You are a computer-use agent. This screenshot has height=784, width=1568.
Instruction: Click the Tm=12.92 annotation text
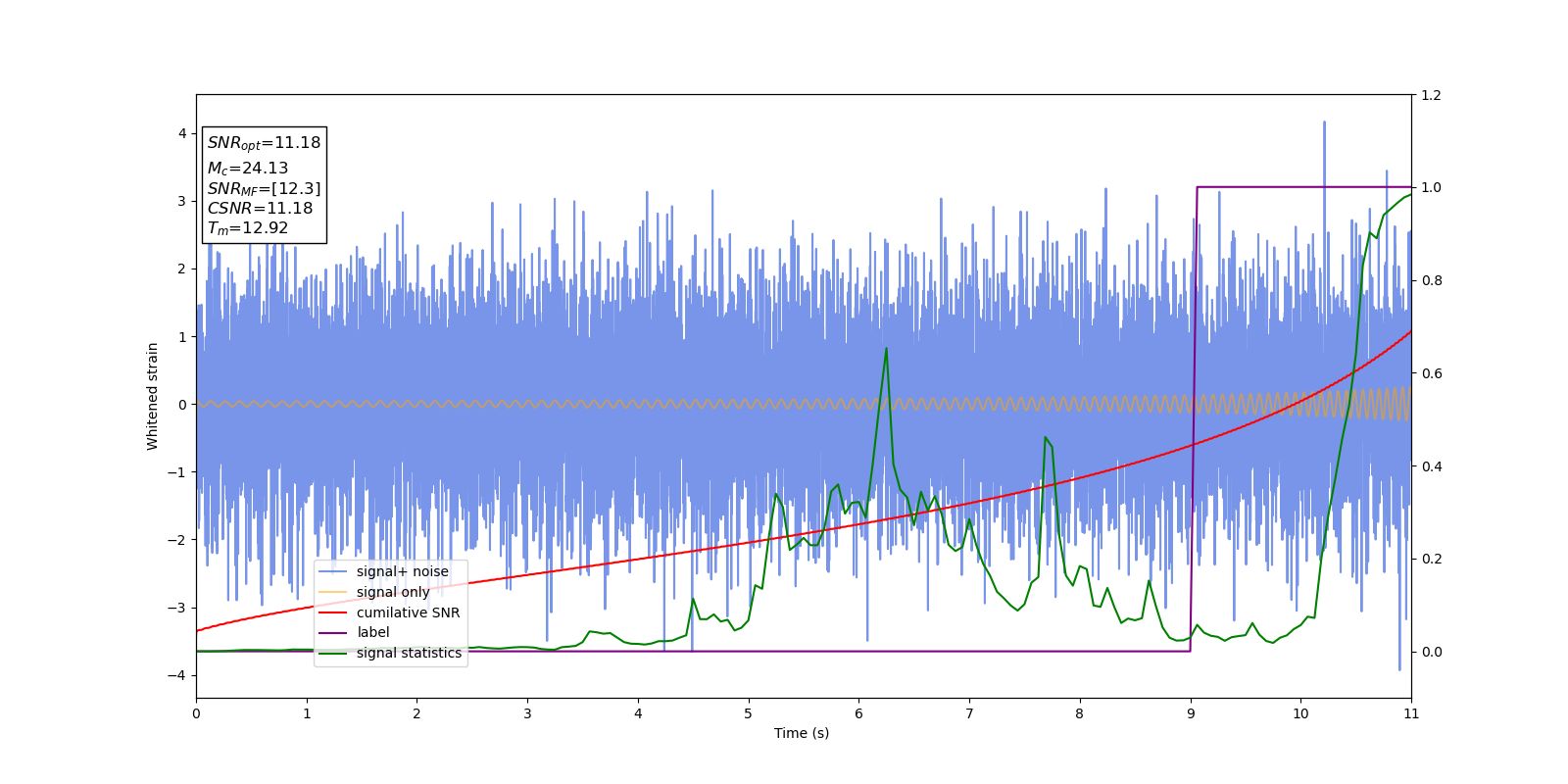tap(248, 228)
